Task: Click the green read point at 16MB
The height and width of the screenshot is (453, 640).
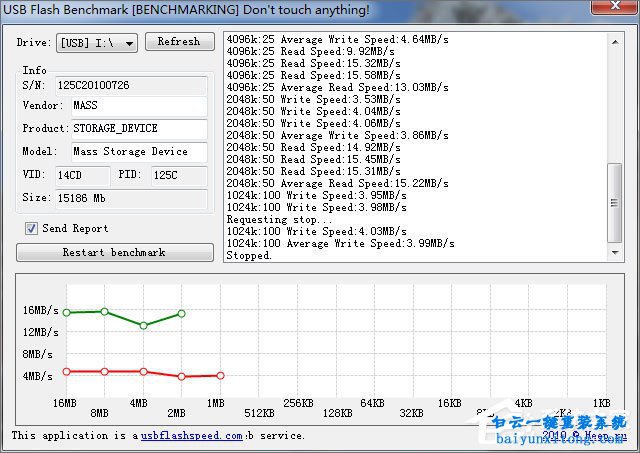Action: (66, 313)
